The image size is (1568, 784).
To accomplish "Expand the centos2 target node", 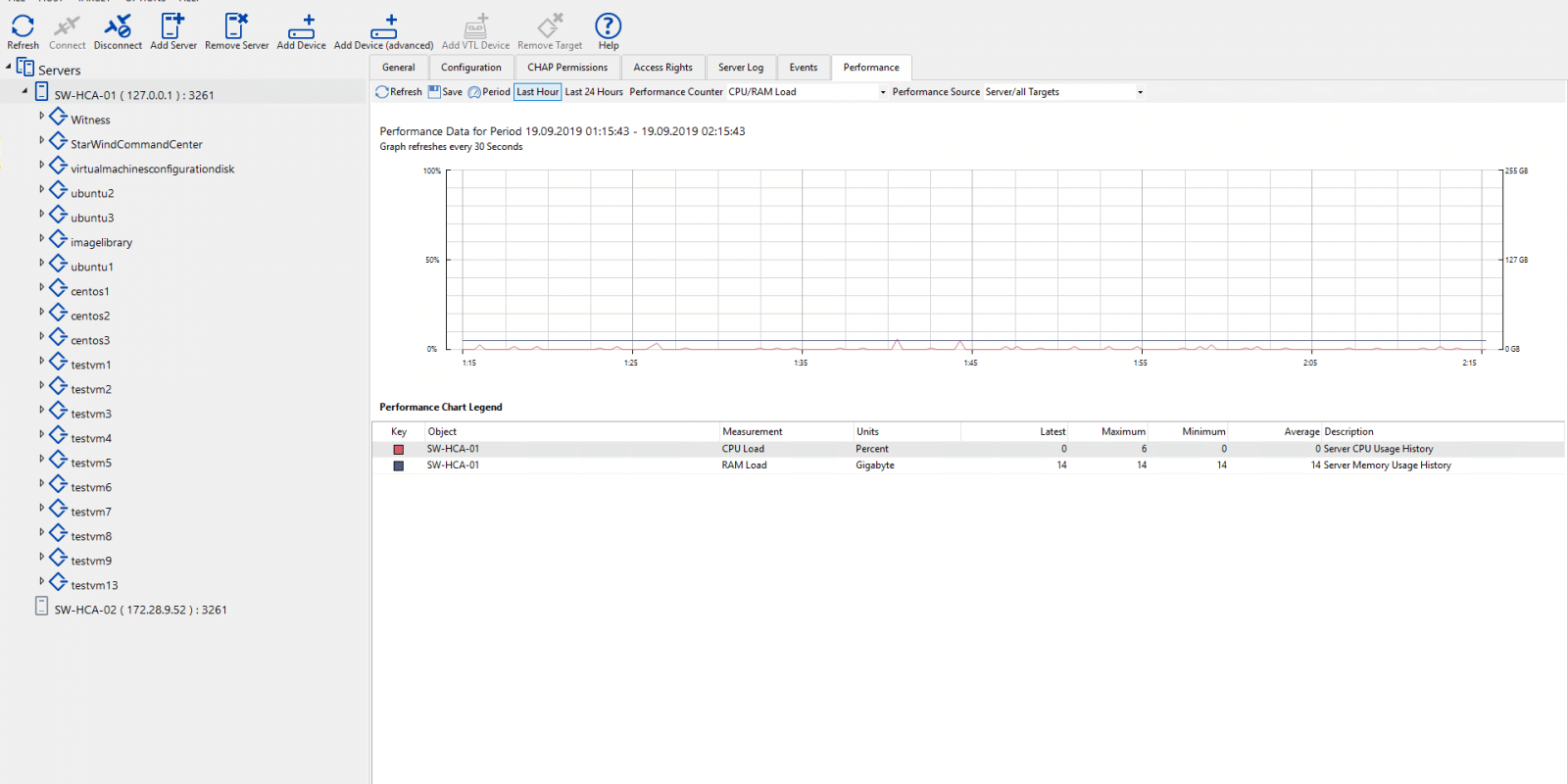I will (x=41, y=312).
